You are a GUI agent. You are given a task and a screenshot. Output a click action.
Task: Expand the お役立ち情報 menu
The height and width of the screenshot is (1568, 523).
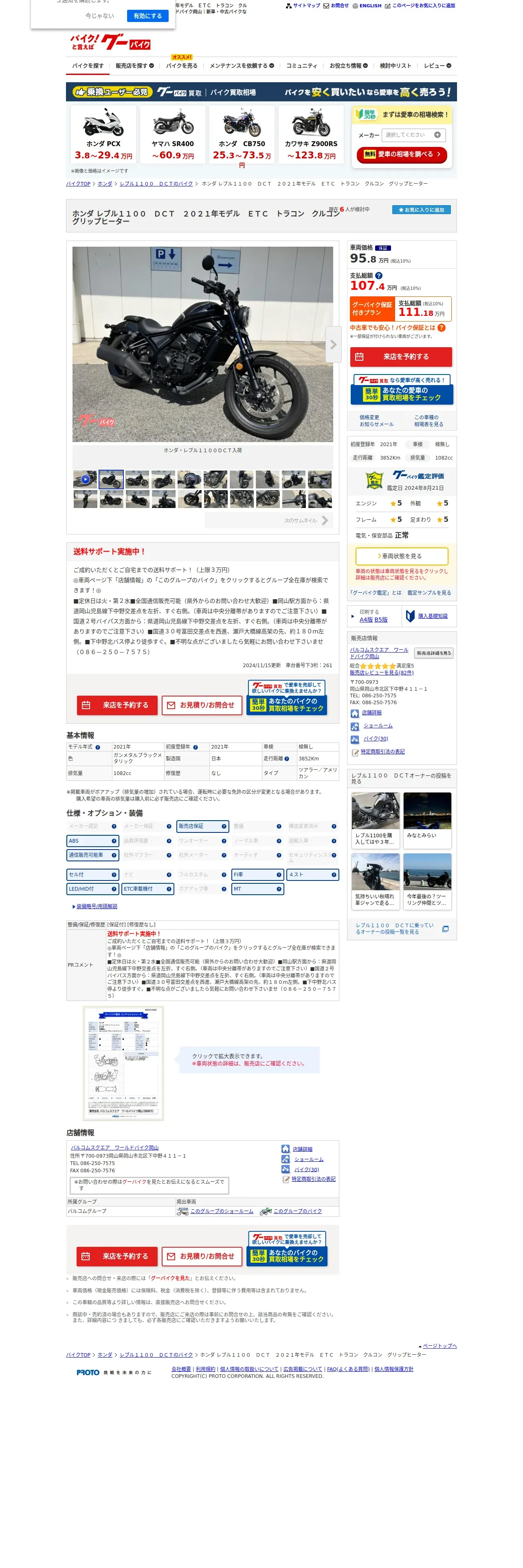tap(349, 66)
